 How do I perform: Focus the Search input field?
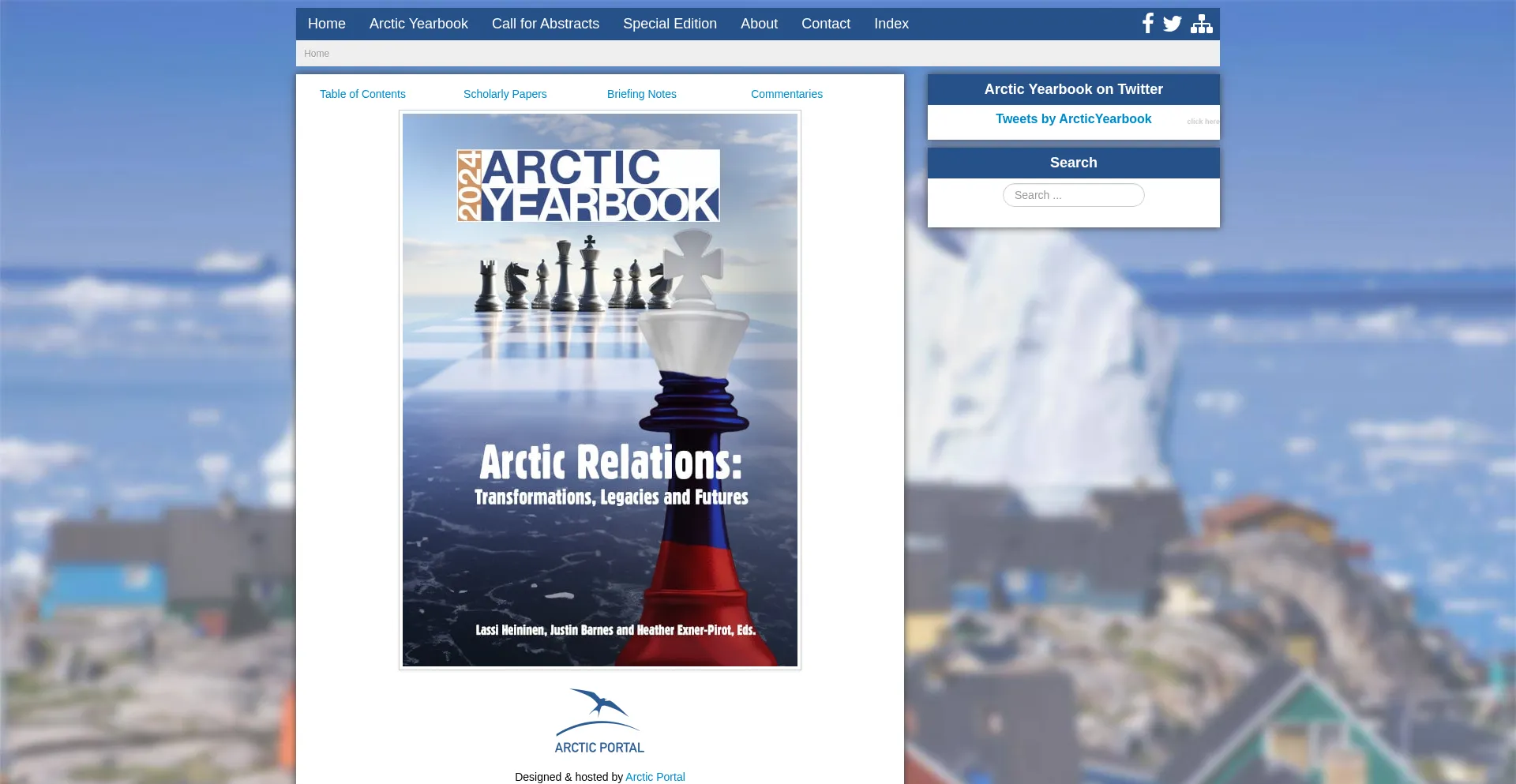click(x=1073, y=195)
